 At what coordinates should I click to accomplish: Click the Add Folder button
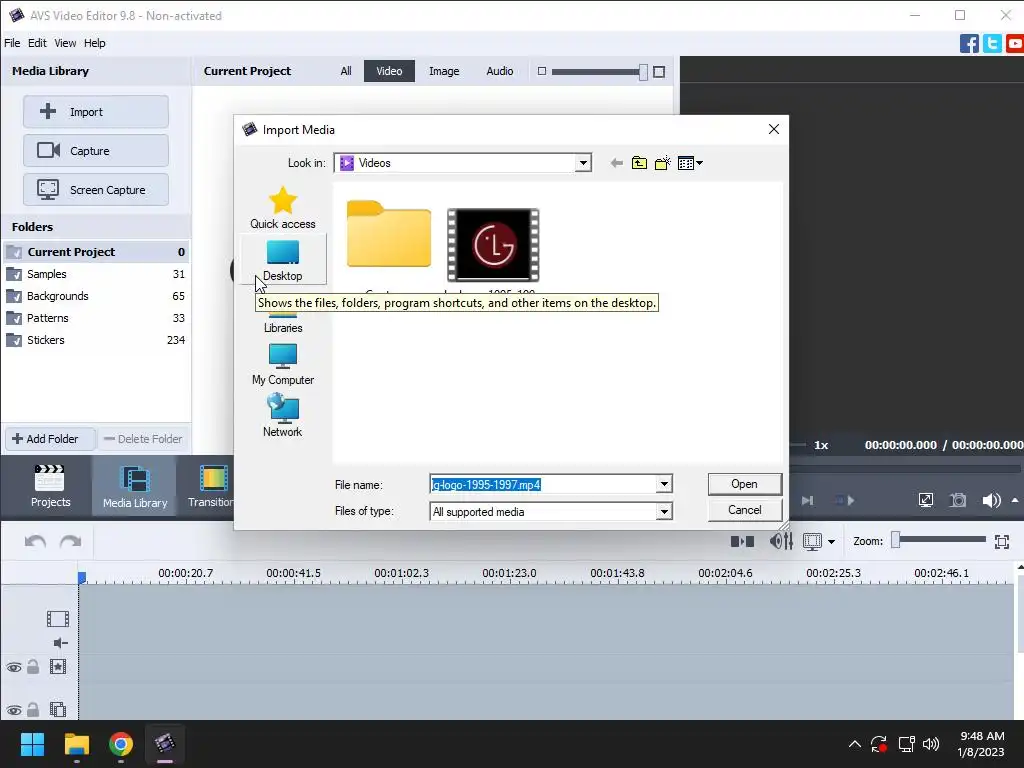coord(50,439)
